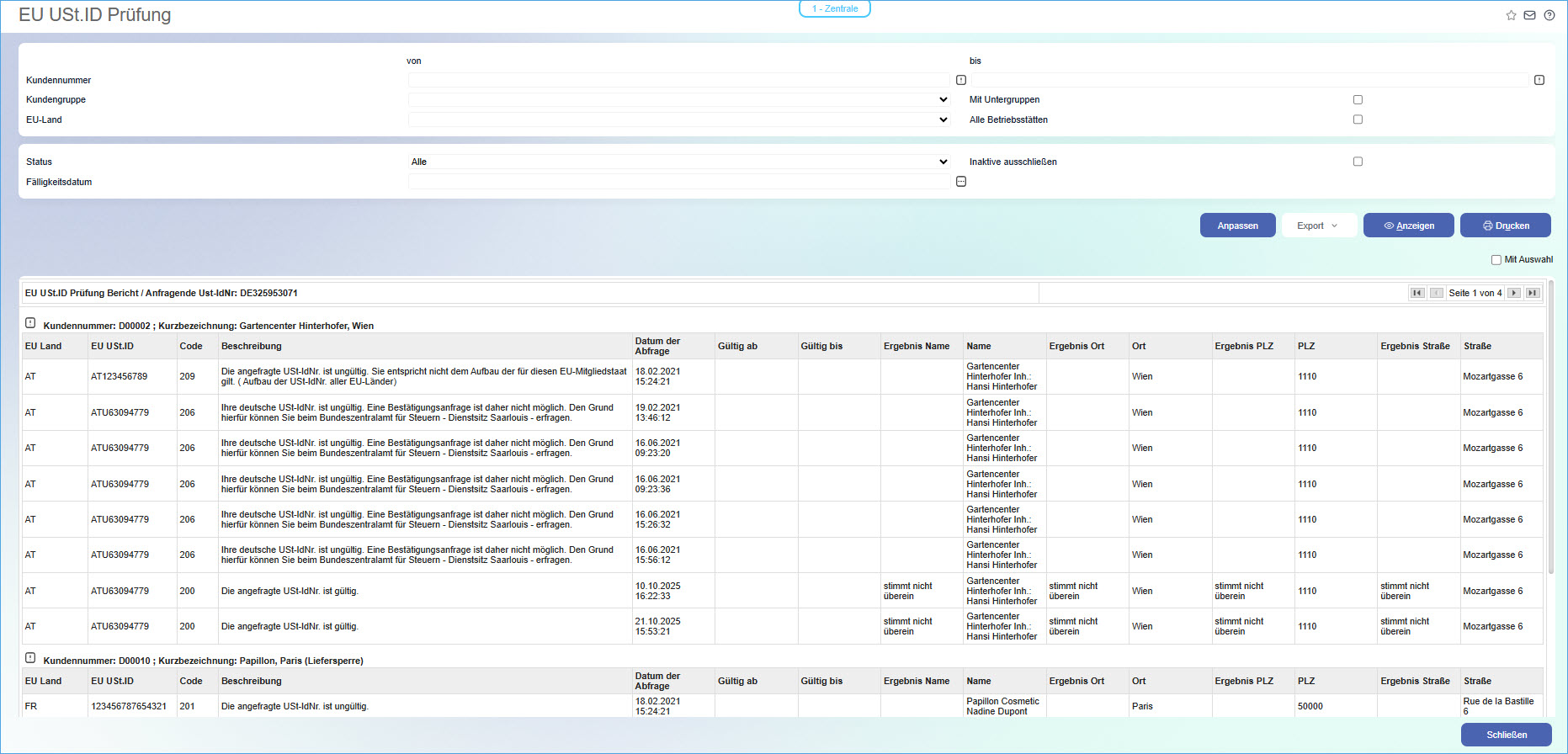The width and height of the screenshot is (1568, 754).
Task: Open the Fälligkeitsdatum date picker icon
Action: pos(961,182)
